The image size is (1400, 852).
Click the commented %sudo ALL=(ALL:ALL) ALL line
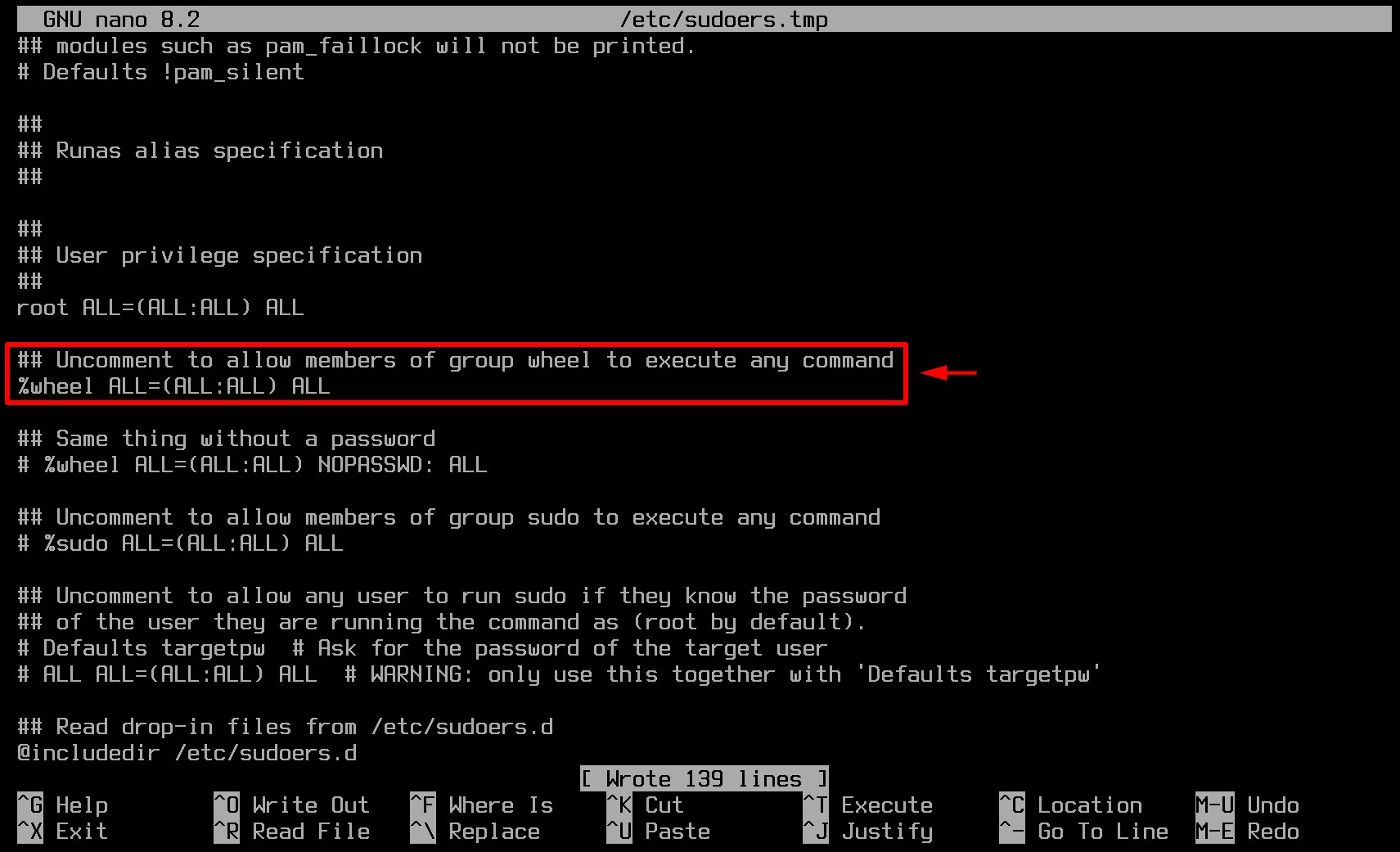pyautogui.click(x=181, y=543)
